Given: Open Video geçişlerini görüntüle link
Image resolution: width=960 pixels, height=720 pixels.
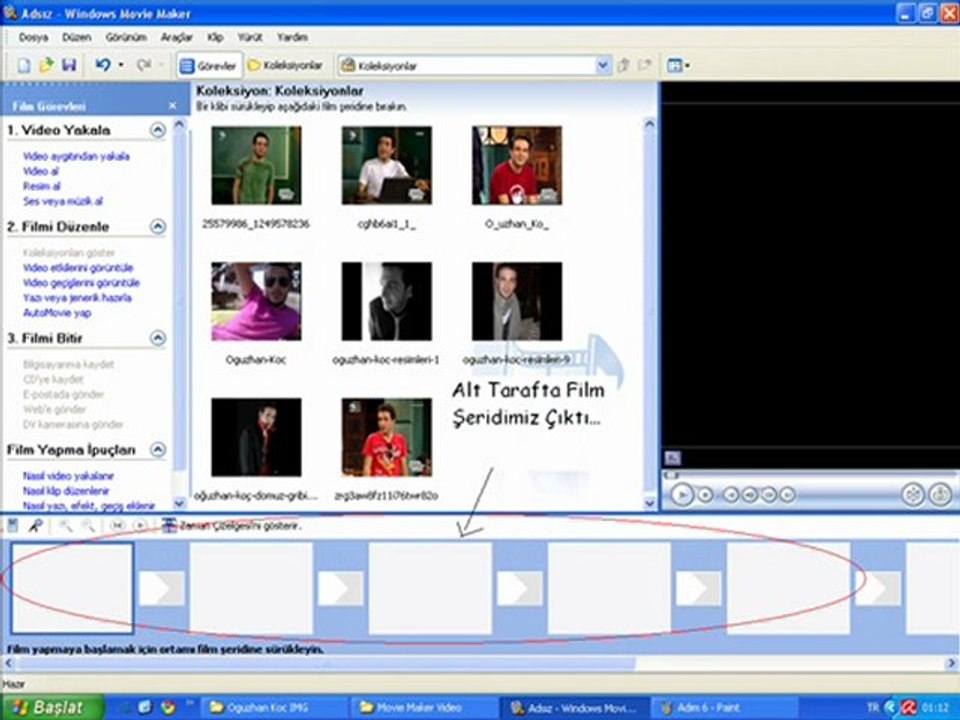Looking at the screenshot, I should click(81, 283).
